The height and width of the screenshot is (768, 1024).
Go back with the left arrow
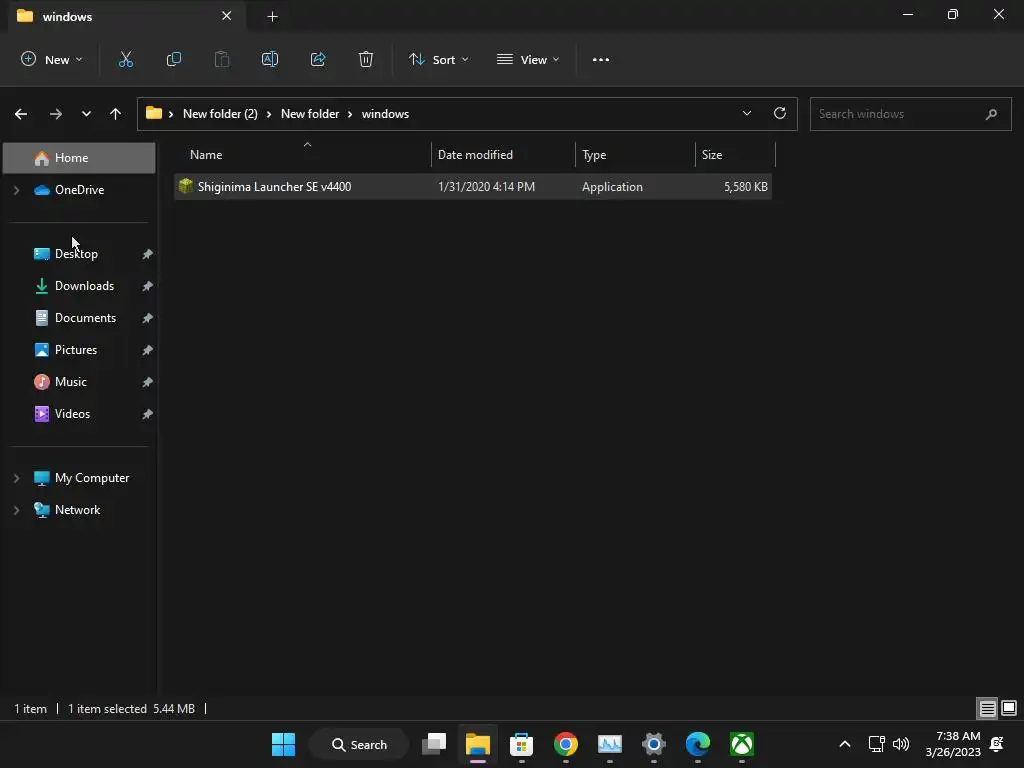(21, 114)
